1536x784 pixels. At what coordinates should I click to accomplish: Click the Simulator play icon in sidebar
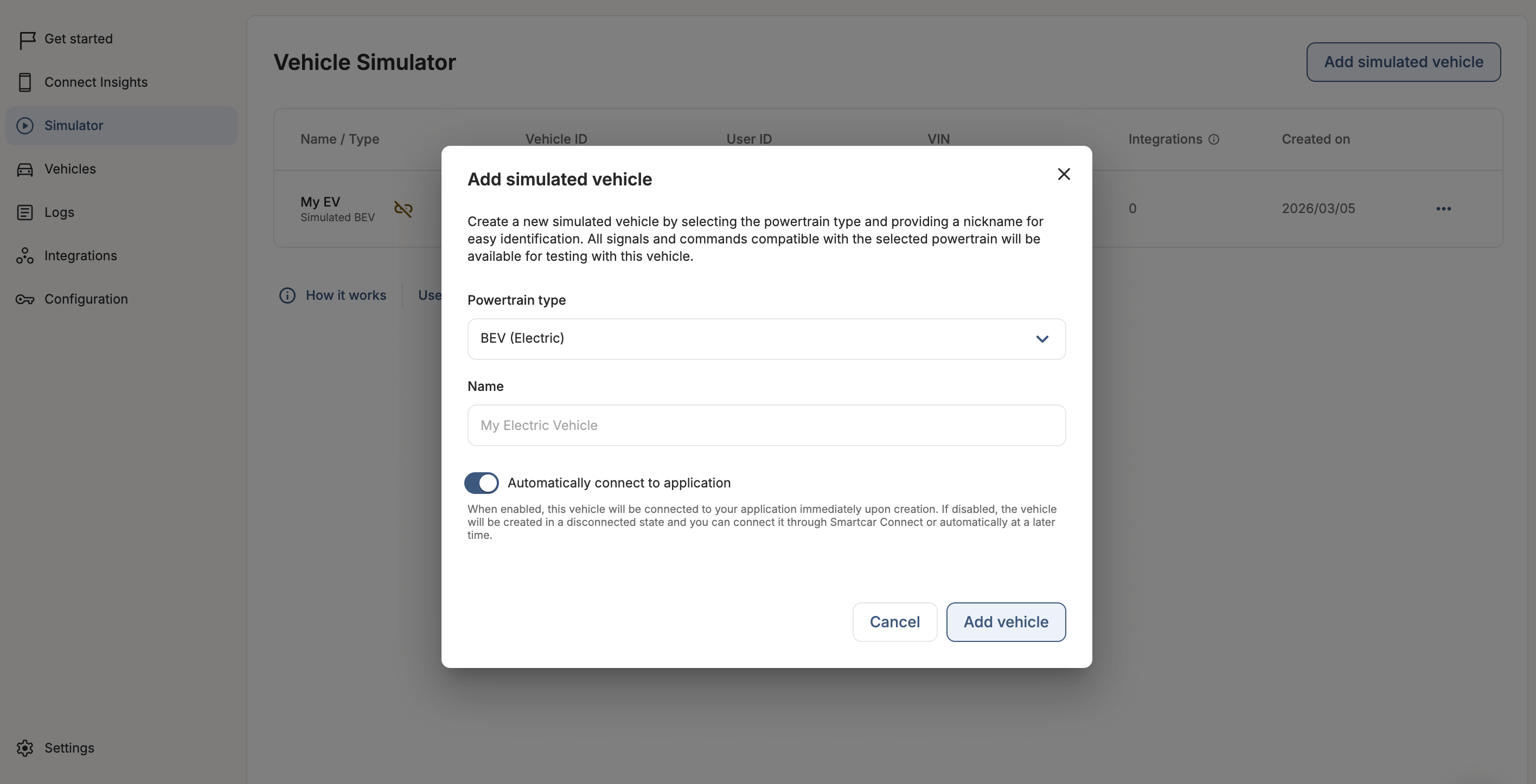pos(24,125)
